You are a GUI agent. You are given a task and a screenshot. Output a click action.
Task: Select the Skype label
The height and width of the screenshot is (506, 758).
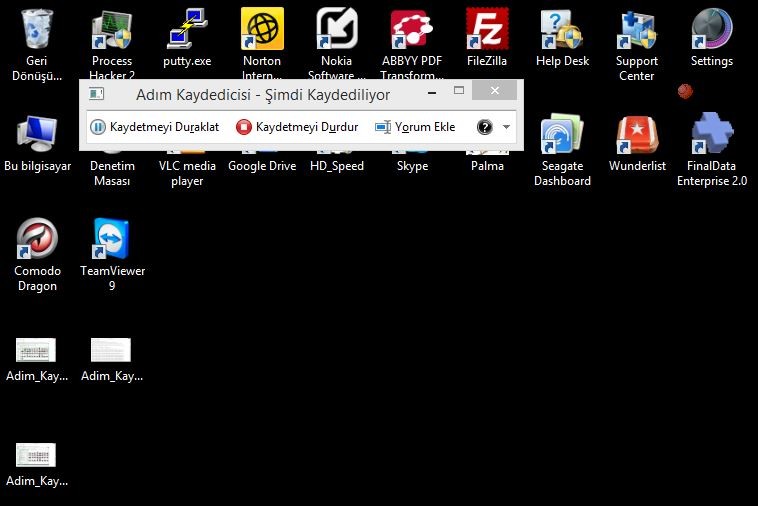tap(412, 166)
